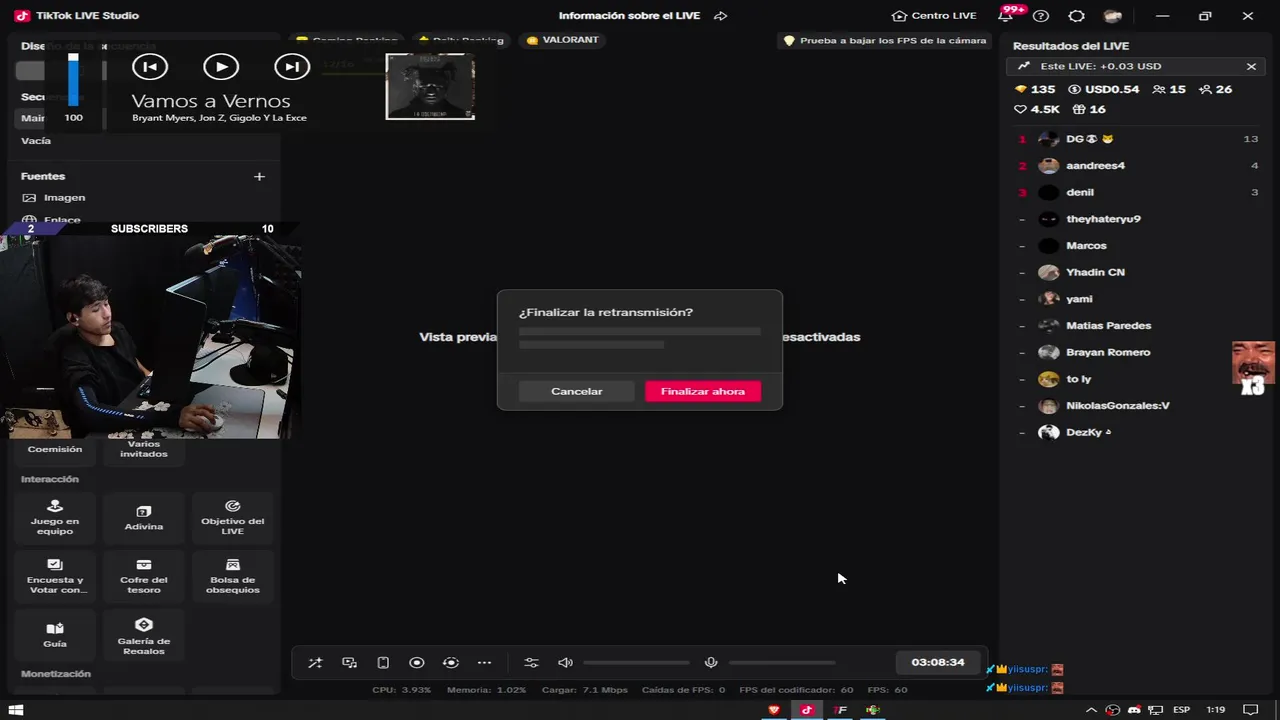Select viewer to ly
1280x720 pixels.
point(1138,379)
